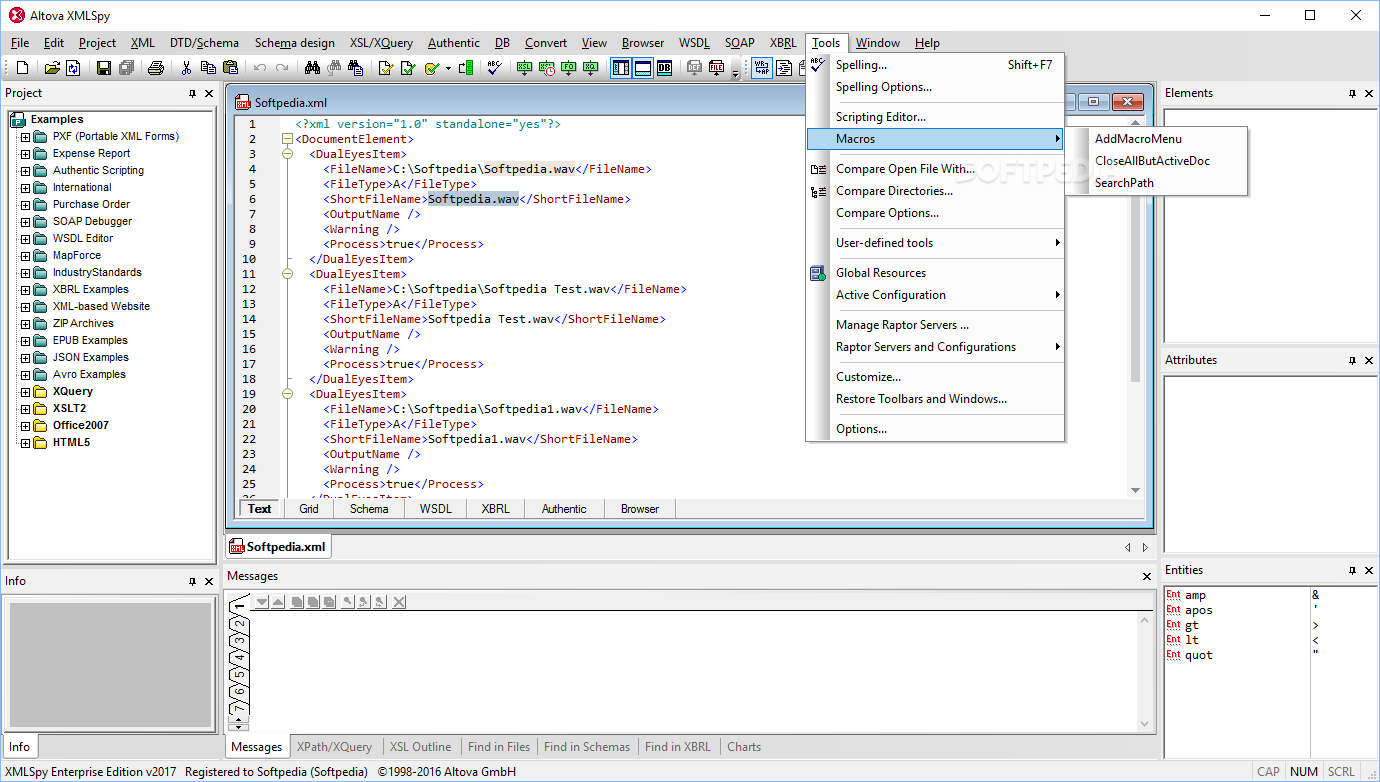Click the Compare Open File With icon
This screenshot has height=782, width=1380.
tap(819, 169)
